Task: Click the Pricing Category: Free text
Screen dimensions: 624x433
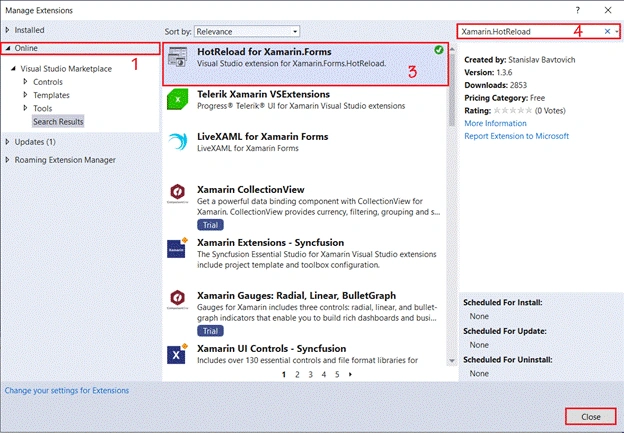Action: coord(505,98)
